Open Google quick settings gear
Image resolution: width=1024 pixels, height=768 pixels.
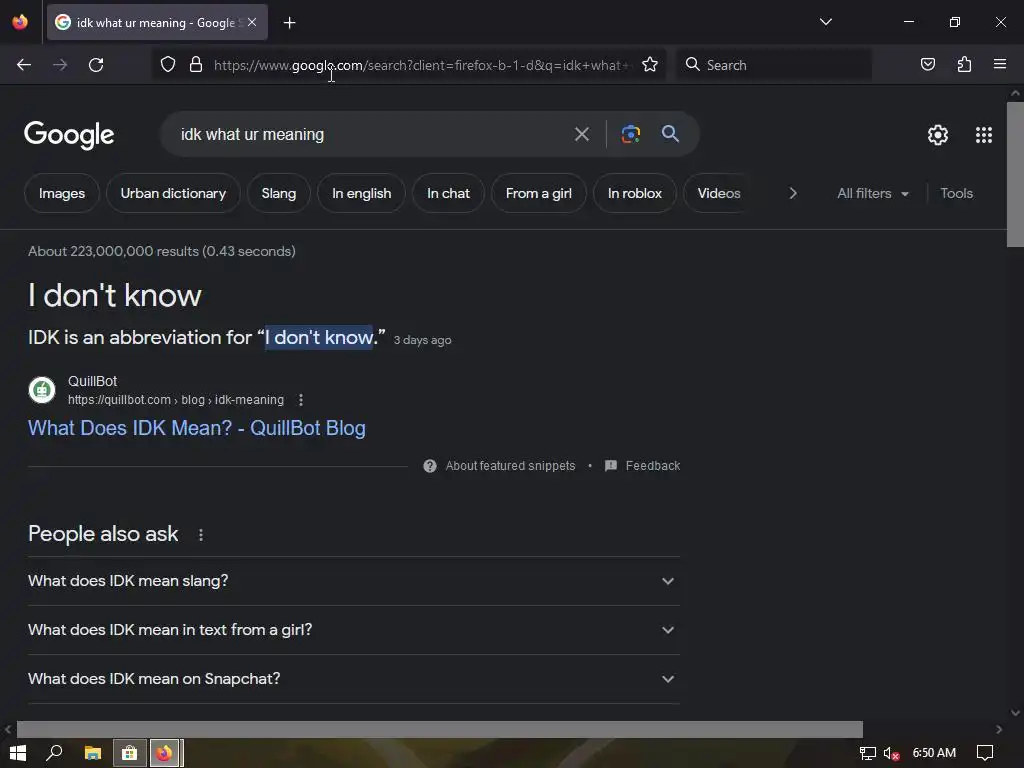click(x=938, y=135)
